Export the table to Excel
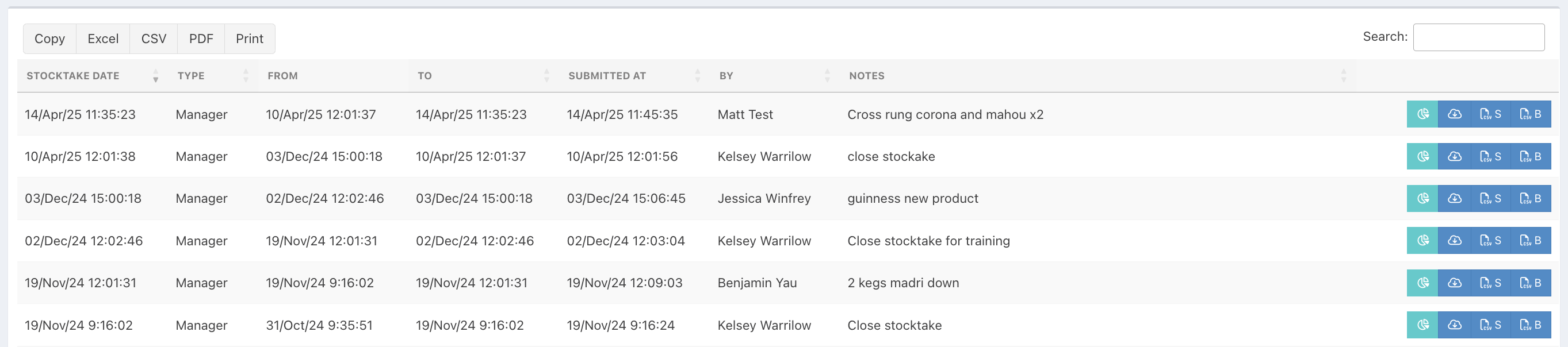 coord(103,39)
